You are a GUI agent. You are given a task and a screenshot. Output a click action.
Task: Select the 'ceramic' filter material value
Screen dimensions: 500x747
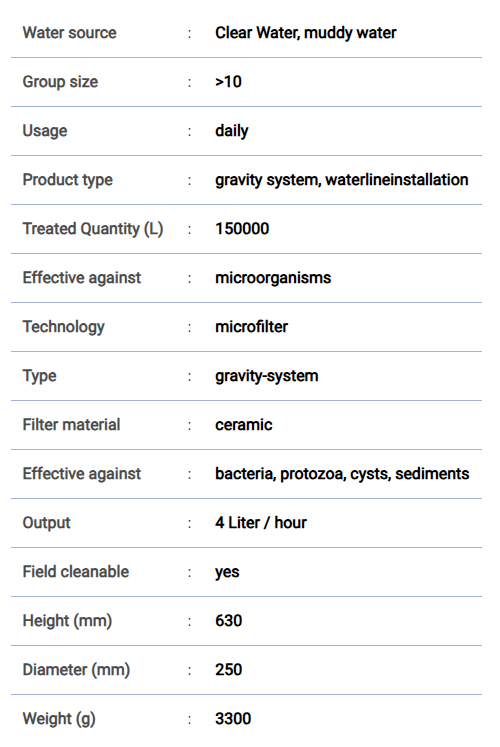click(243, 424)
